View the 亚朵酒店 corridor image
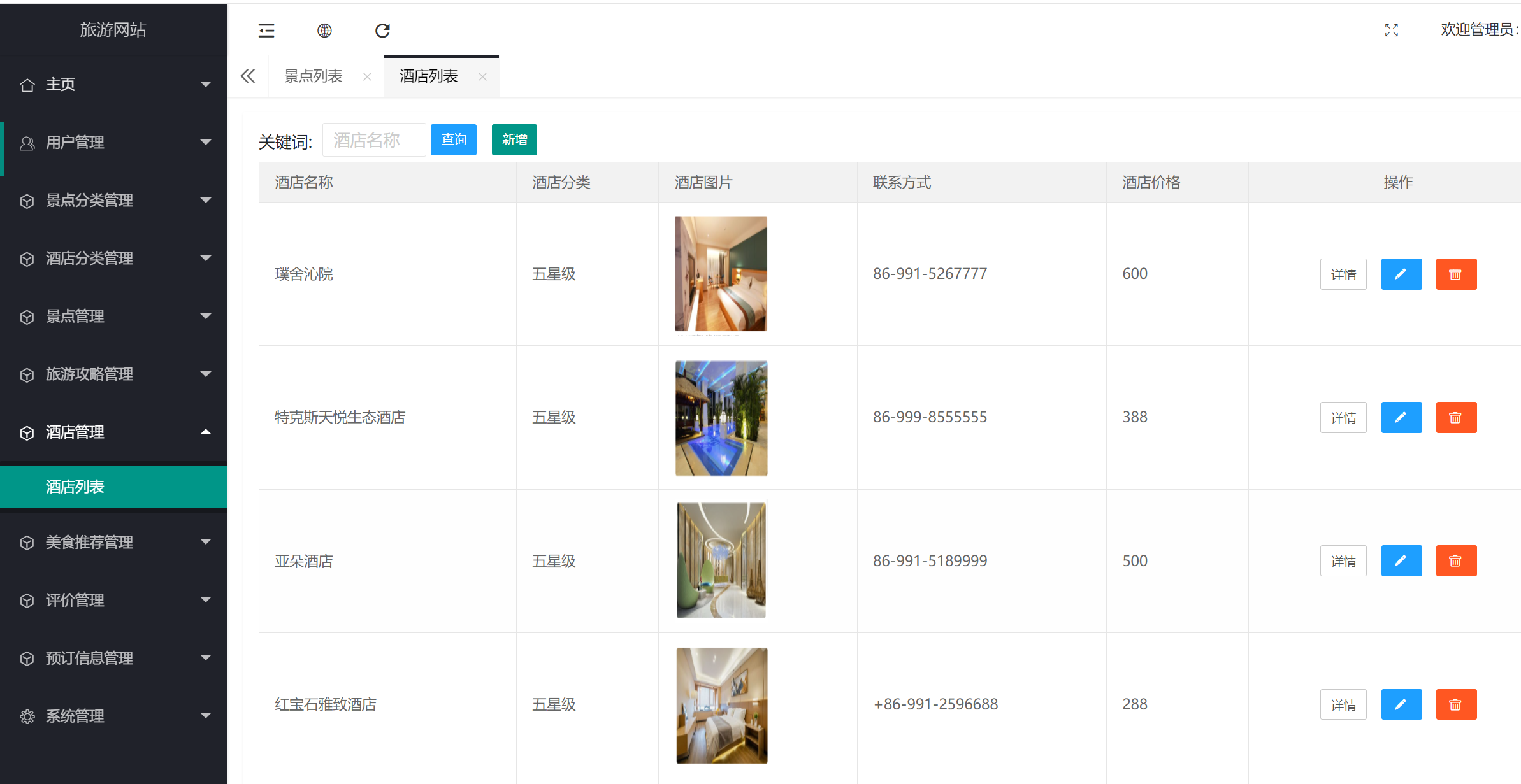The image size is (1521, 784). point(721,560)
